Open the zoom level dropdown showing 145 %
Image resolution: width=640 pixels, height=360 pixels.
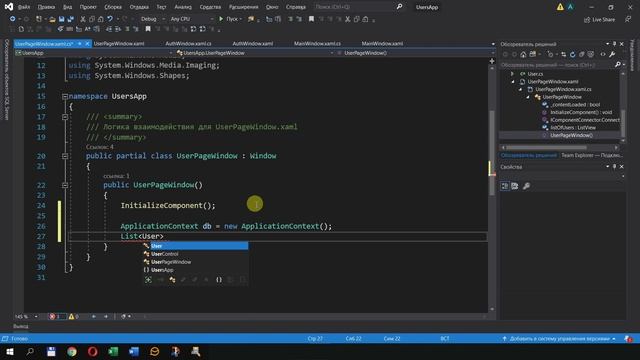(26, 316)
